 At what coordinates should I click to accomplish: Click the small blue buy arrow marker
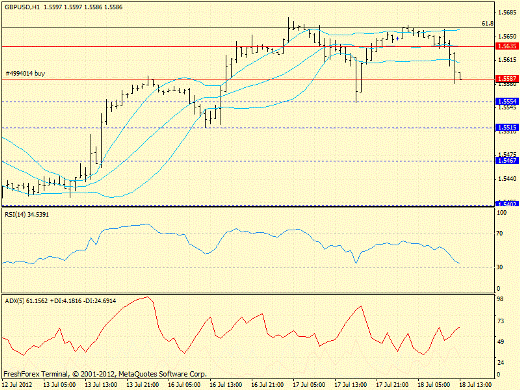pyautogui.click(x=398, y=39)
